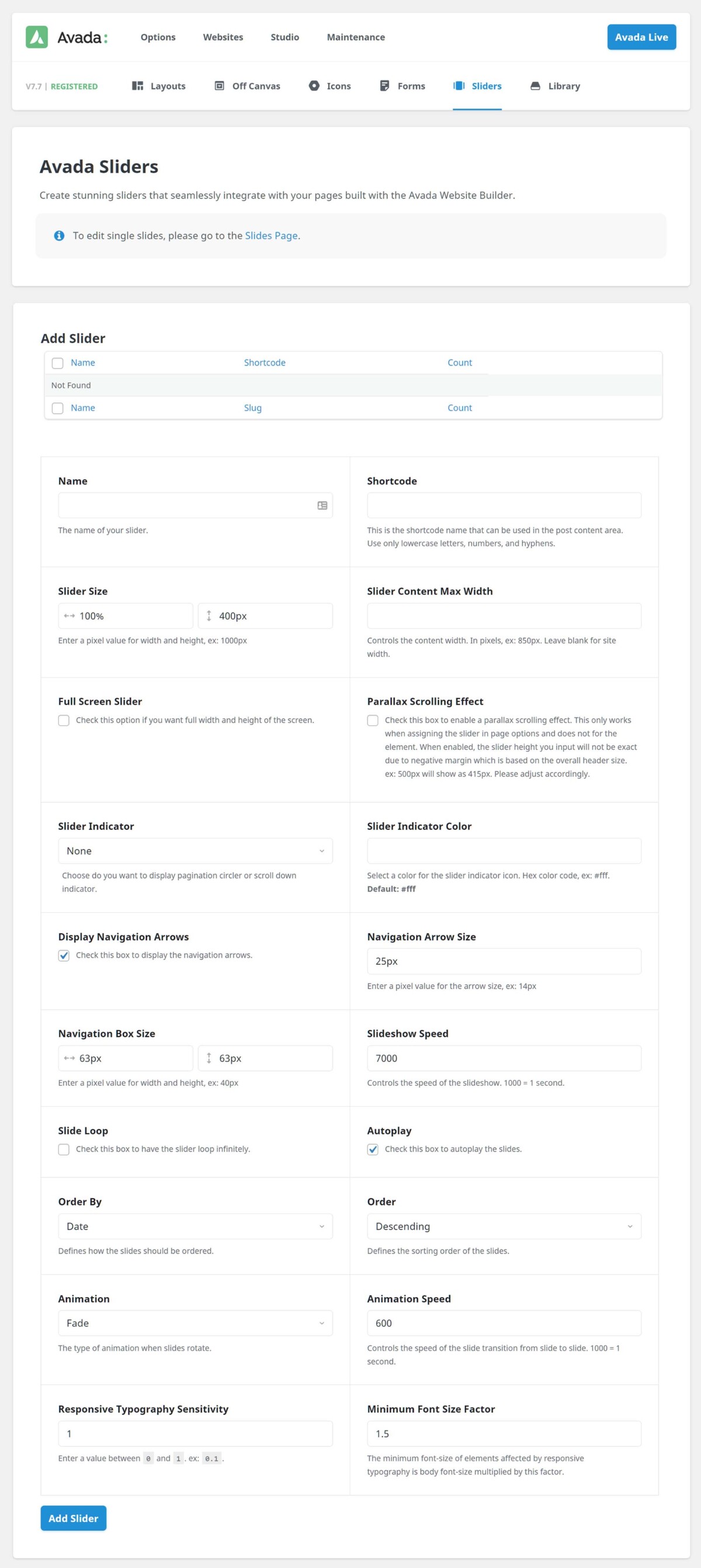The width and height of the screenshot is (701, 1568).
Task: Click the Icons section icon
Action: pos(314,86)
